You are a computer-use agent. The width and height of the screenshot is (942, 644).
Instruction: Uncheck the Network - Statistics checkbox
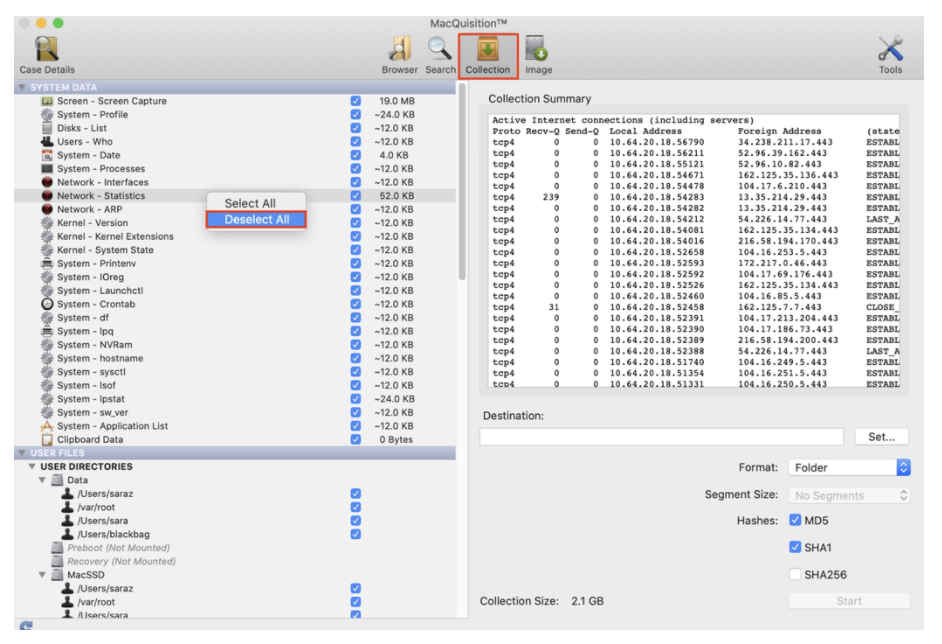pos(356,196)
